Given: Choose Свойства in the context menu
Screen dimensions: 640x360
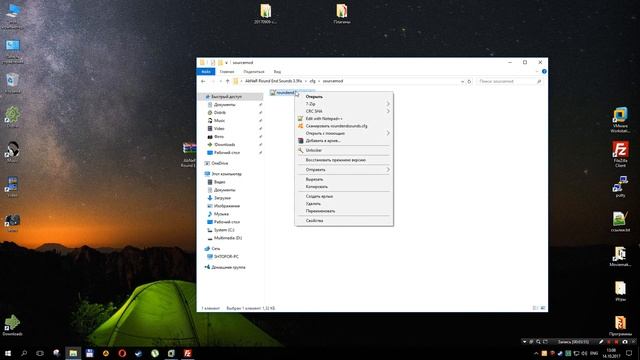Looking at the screenshot, I should (344, 220).
